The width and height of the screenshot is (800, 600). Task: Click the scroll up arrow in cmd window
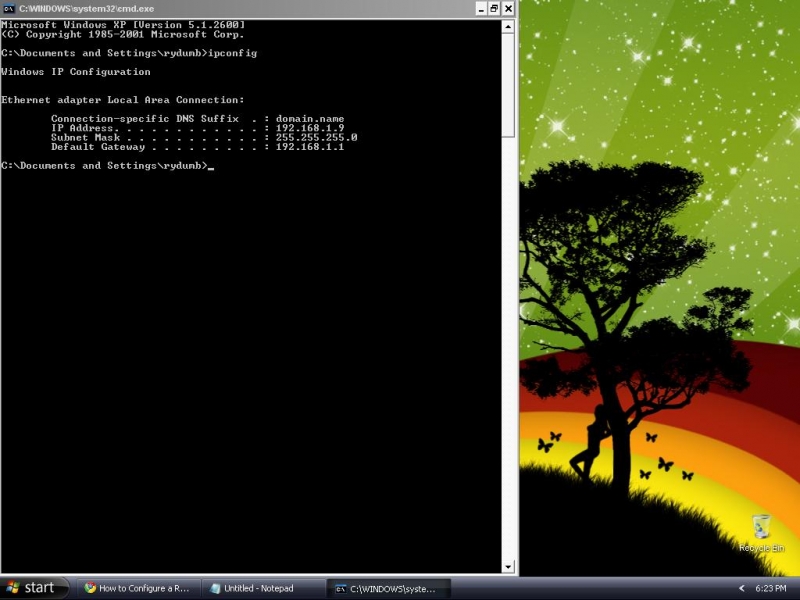click(x=509, y=26)
